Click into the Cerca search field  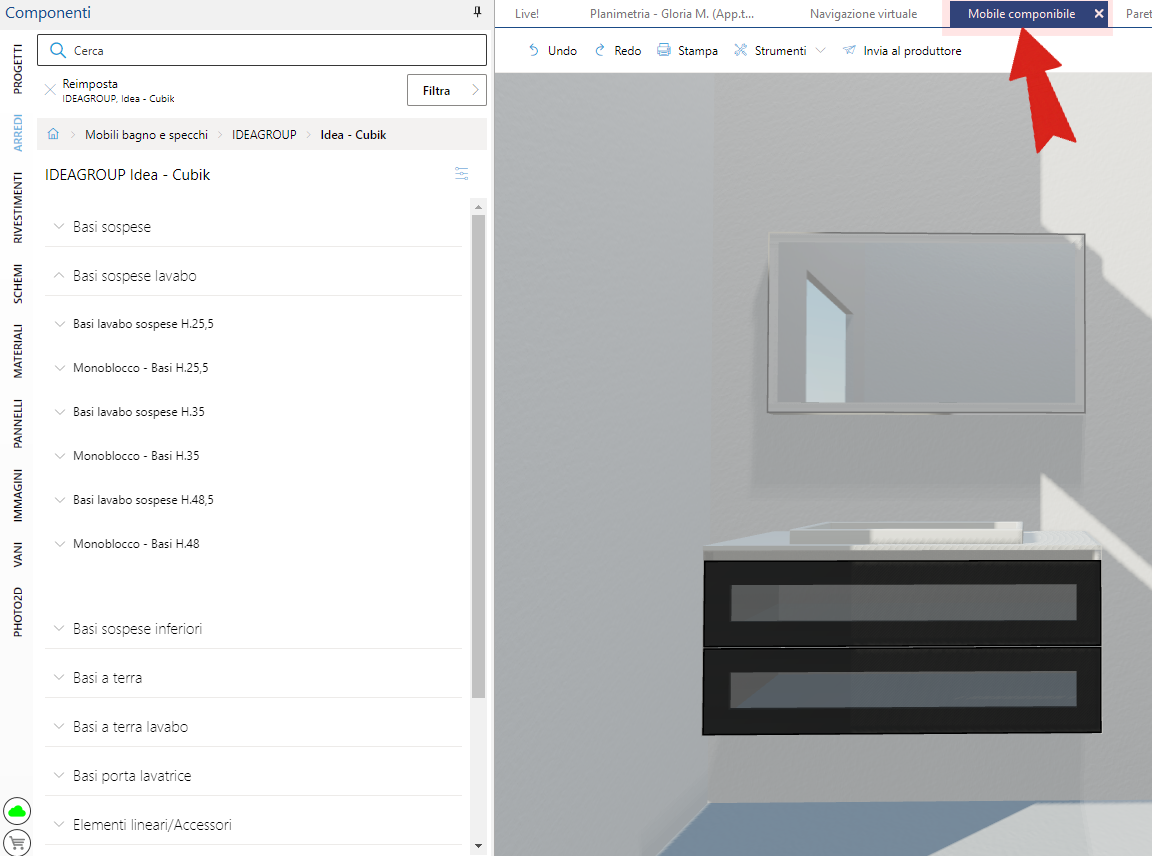[x=262, y=50]
